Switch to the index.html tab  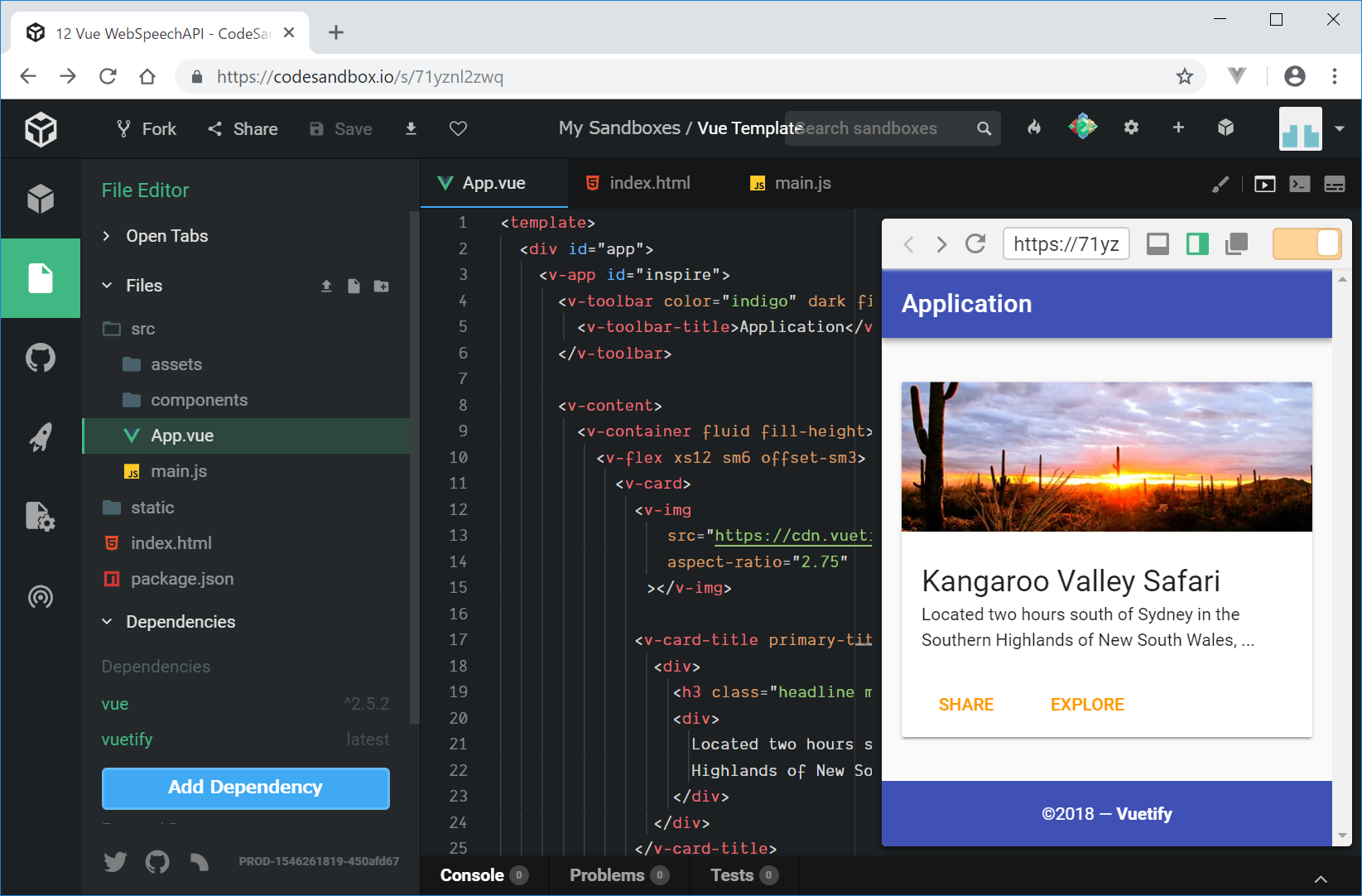pyautogui.click(x=638, y=183)
